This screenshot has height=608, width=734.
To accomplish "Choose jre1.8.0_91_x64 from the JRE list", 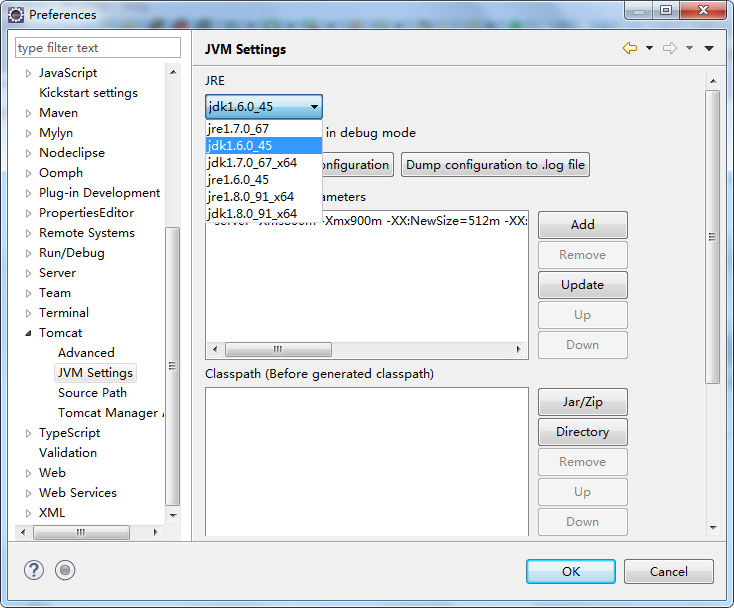I will click(x=264, y=197).
